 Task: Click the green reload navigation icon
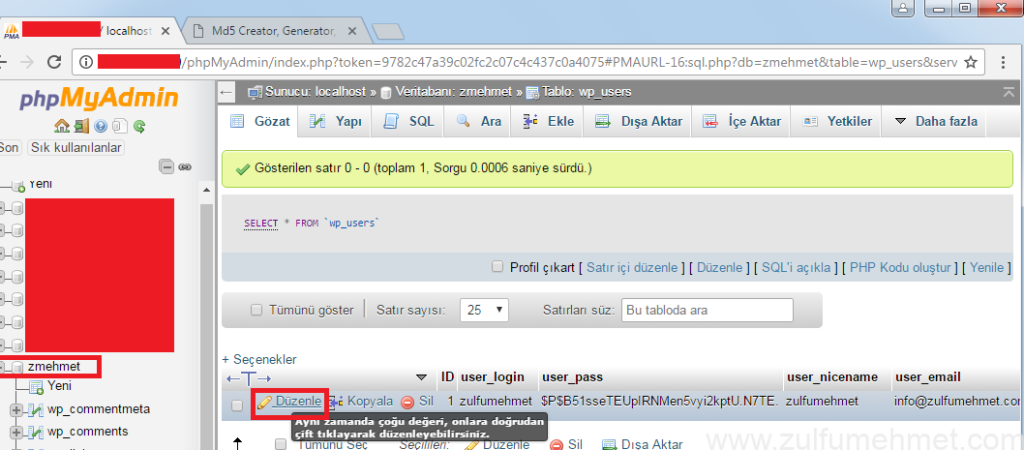tap(140, 126)
